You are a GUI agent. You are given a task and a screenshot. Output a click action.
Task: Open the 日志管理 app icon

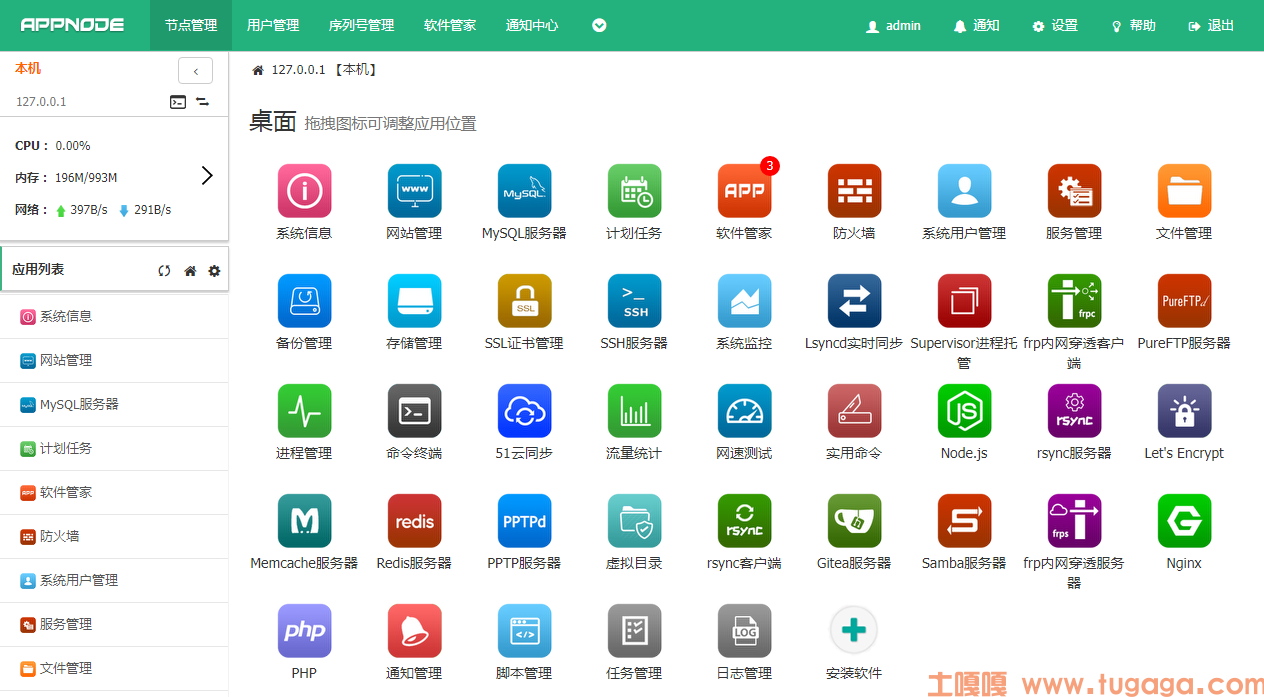coord(744,631)
